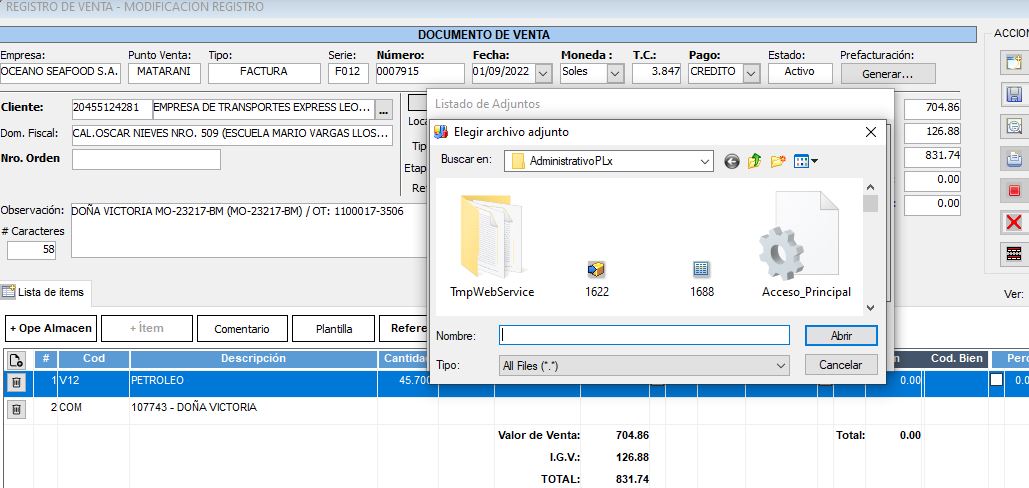Switch to Lista de items tab
Viewport: 1029px width, 488px height.
click(x=46, y=292)
